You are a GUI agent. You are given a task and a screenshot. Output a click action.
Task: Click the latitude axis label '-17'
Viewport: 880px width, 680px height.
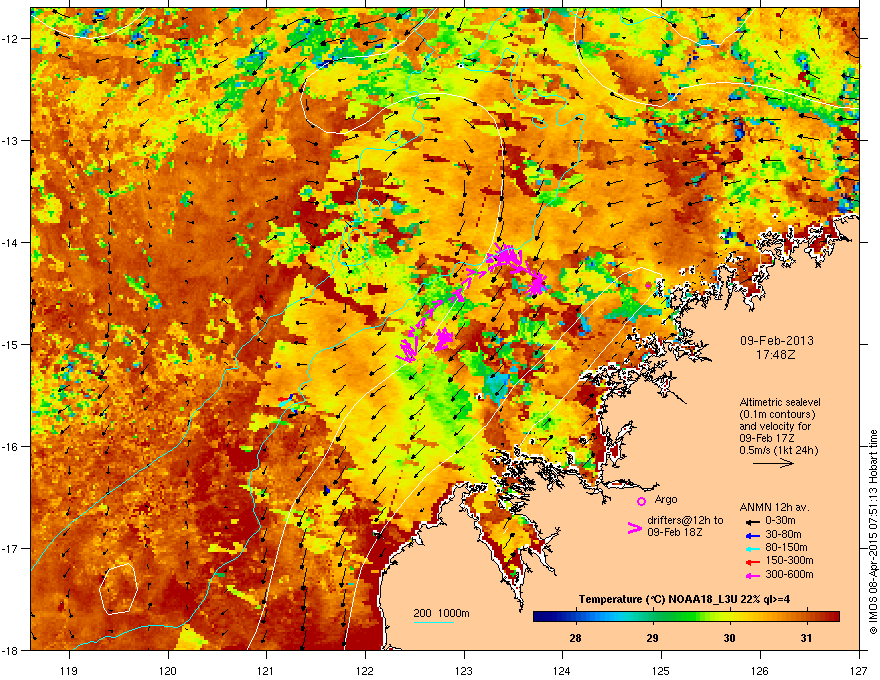tap(10, 548)
